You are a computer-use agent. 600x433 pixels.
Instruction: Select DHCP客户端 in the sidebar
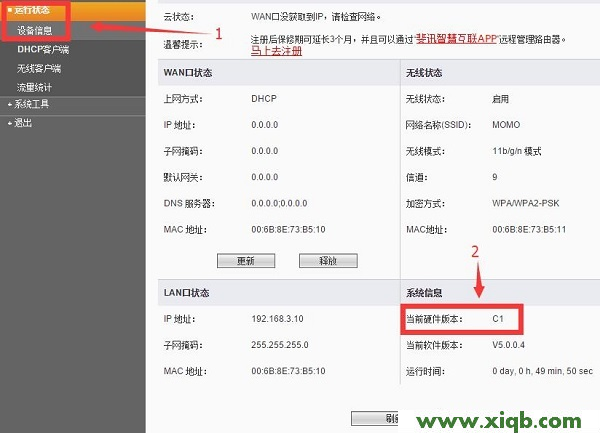pyautogui.click(x=43, y=48)
